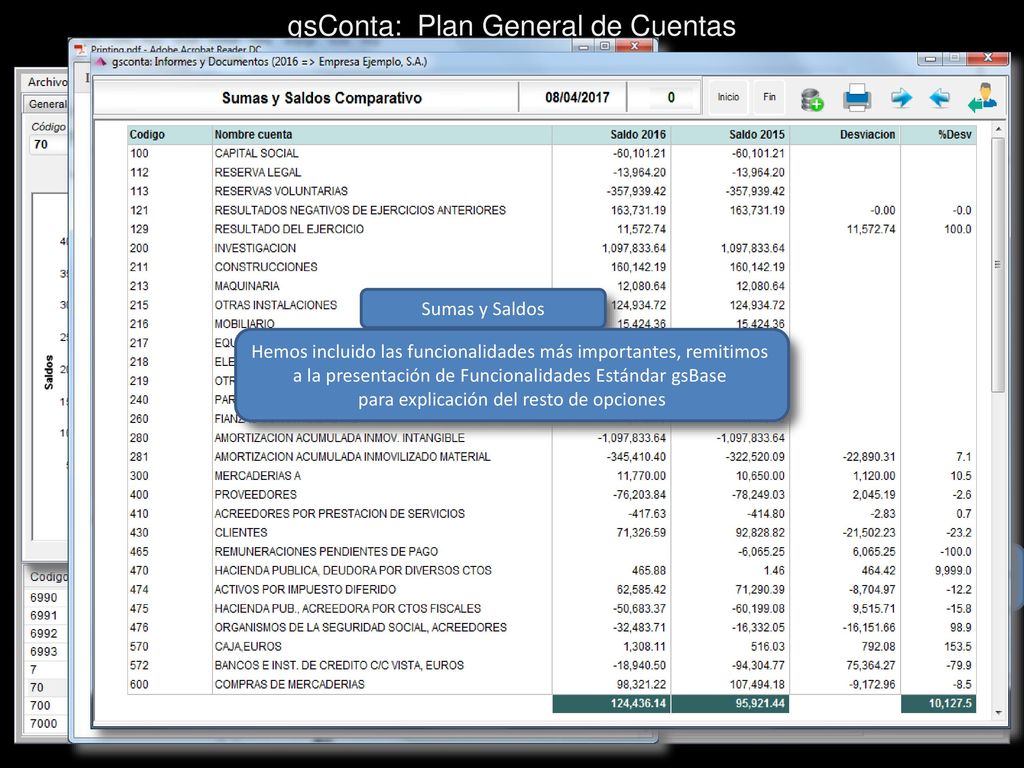Select code 7000 in the back window list
Image resolution: width=1024 pixels, height=768 pixels.
(45, 724)
